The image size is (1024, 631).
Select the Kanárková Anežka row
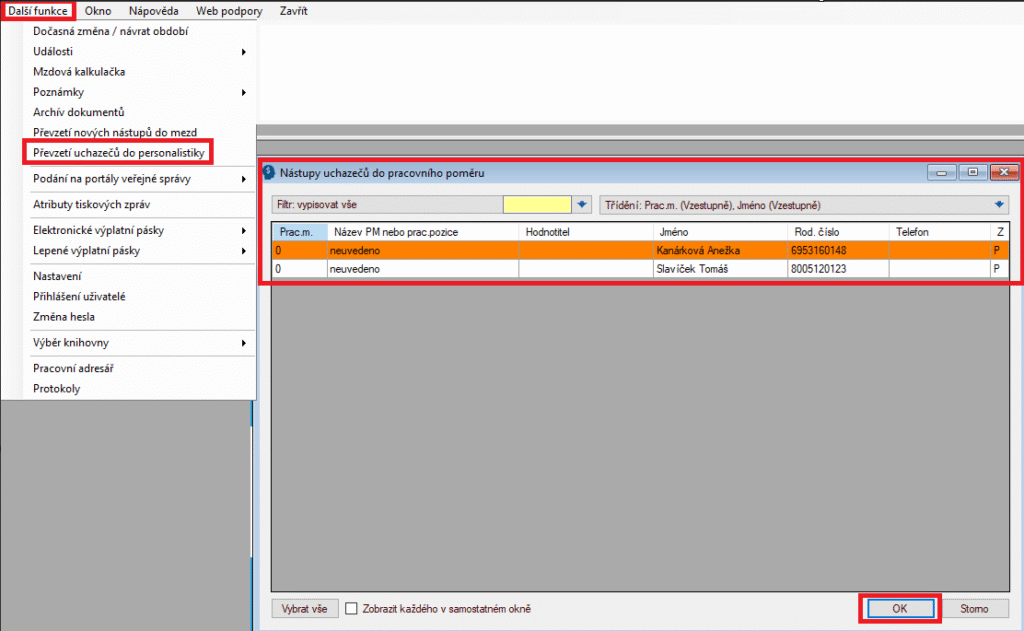[x=640, y=251]
